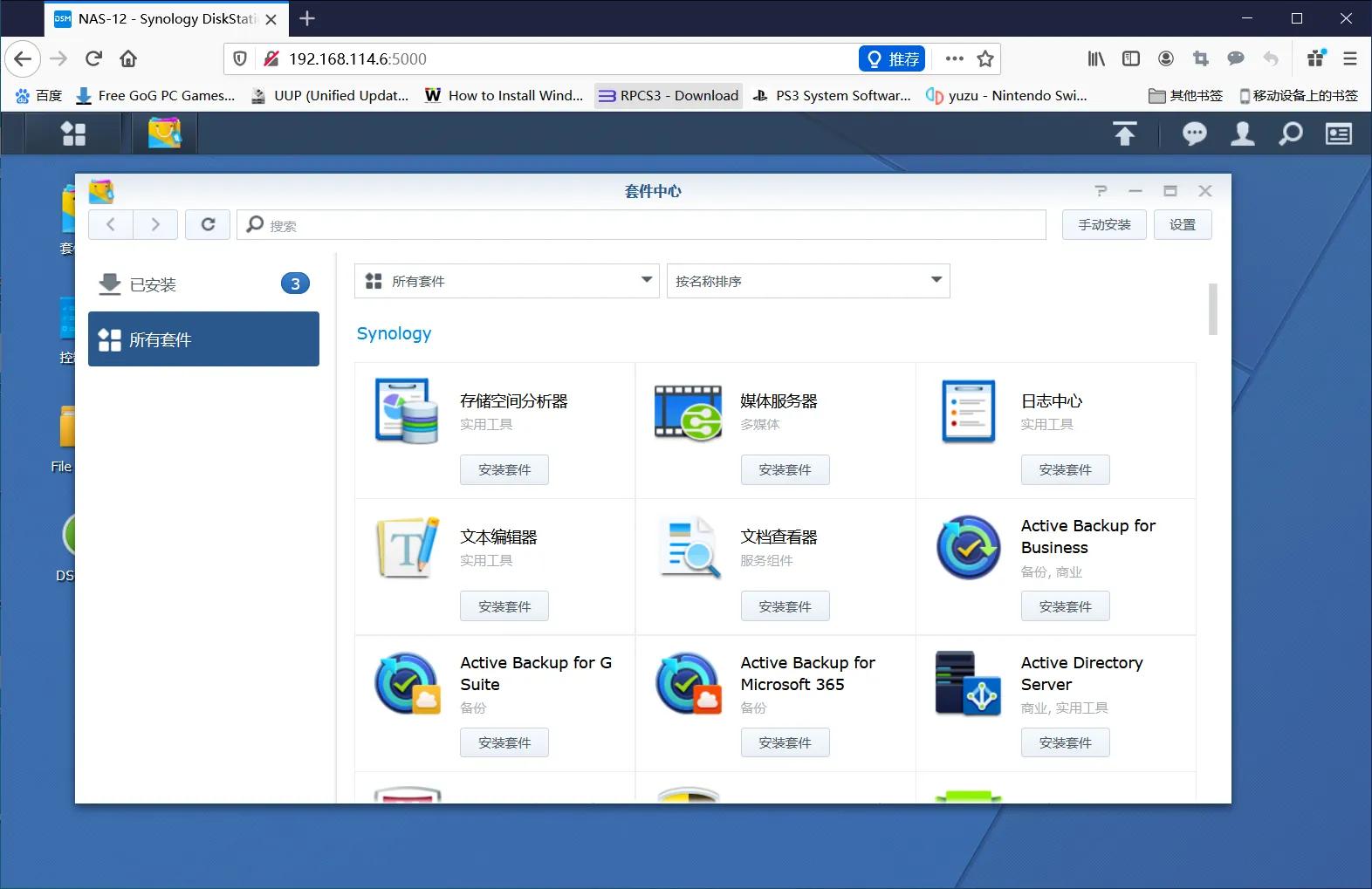This screenshot has height=889, width=1372.
Task: Click the Log Center package icon
Action: (x=969, y=411)
